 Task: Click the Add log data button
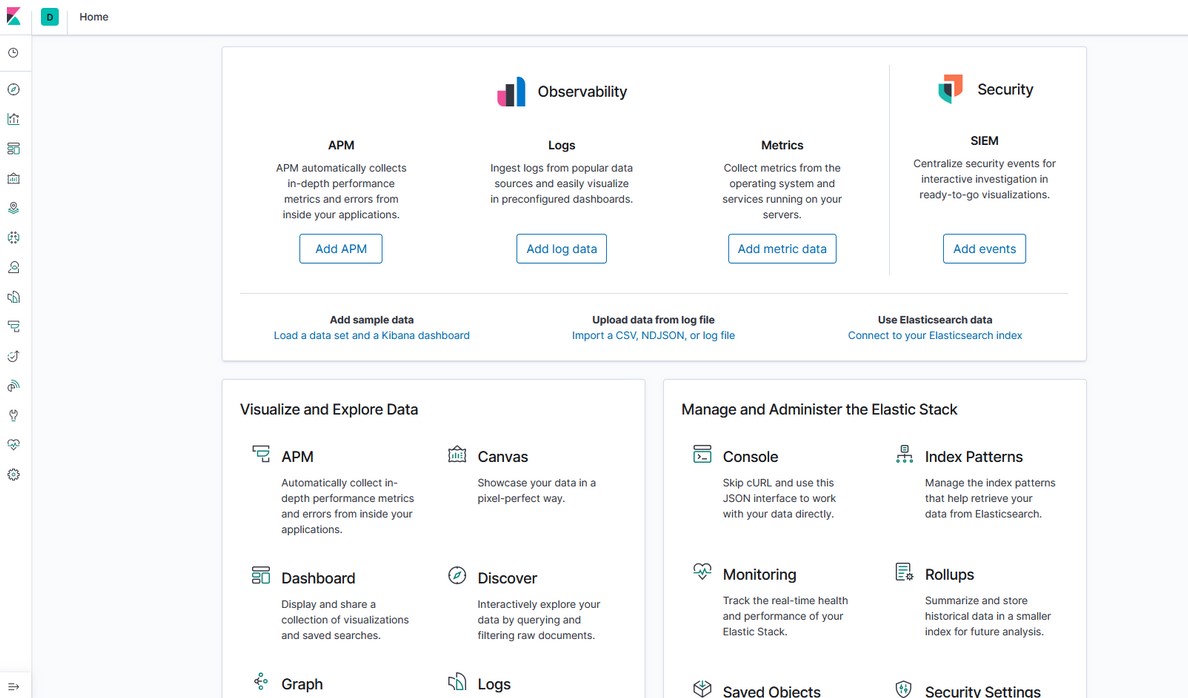pyautogui.click(x=561, y=249)
